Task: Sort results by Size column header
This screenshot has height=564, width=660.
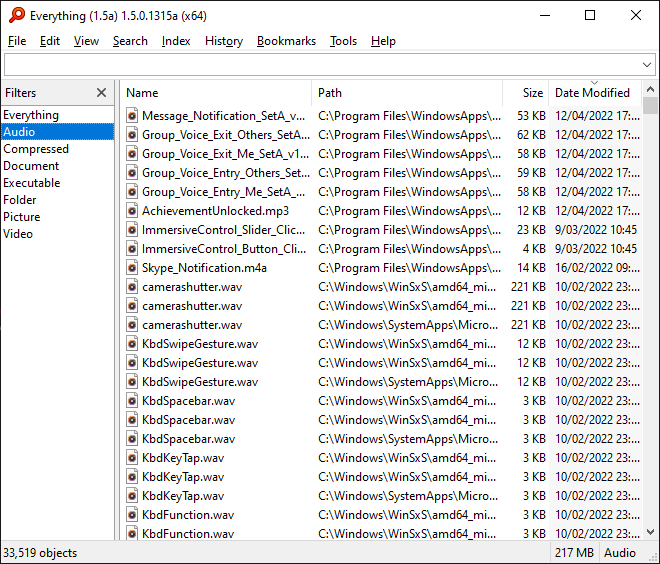Action: 526,93
